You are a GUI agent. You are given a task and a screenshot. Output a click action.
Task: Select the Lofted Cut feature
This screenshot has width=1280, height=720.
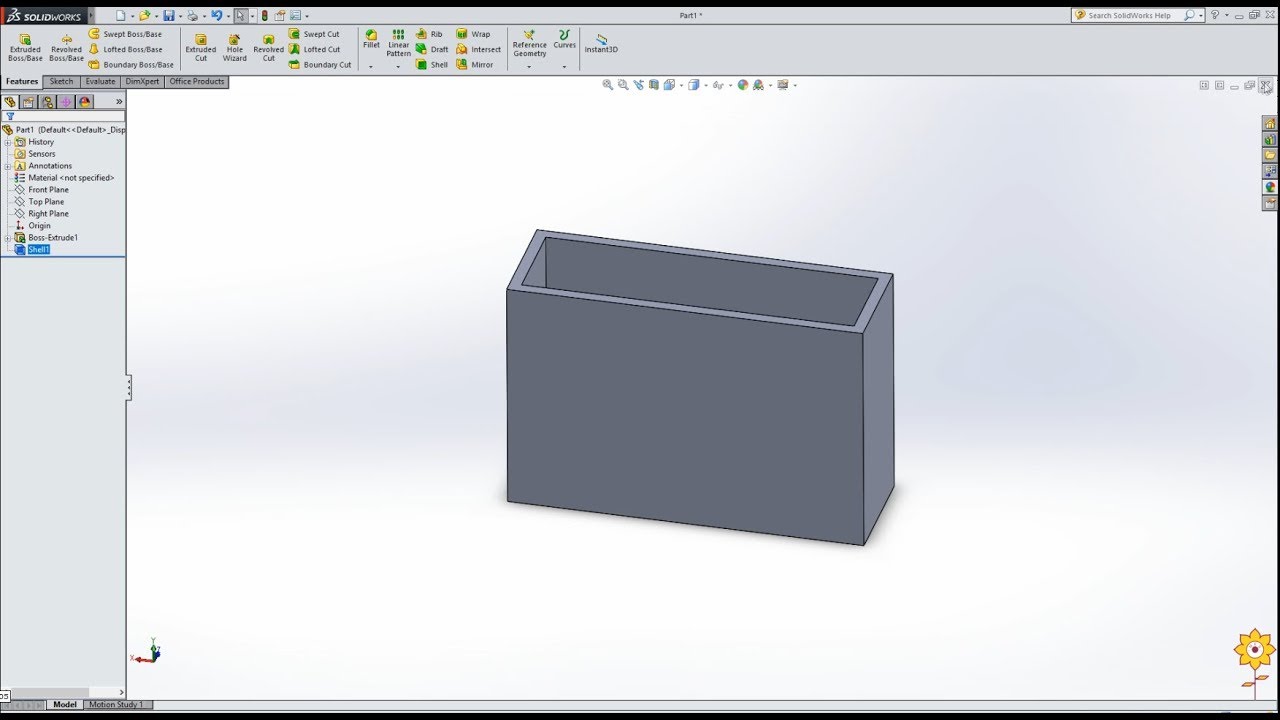pos(314,49)
